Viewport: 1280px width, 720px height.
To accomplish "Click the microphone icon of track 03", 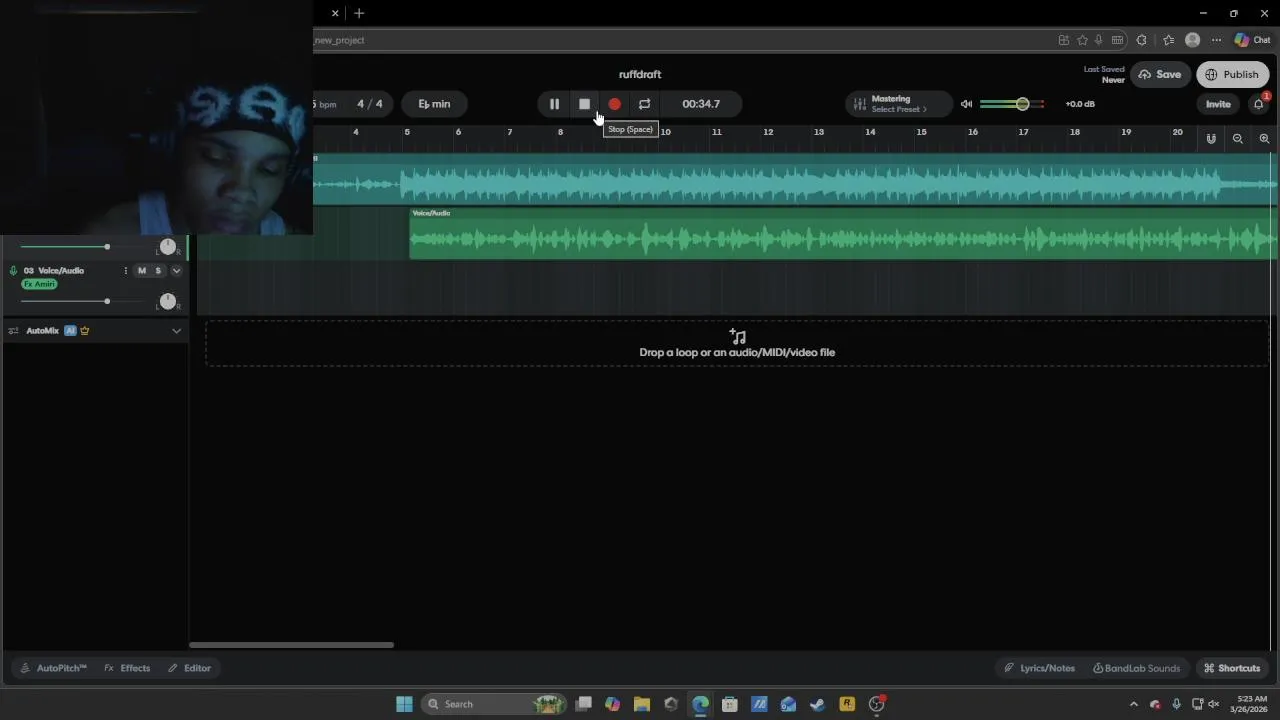I will point(13,271).
